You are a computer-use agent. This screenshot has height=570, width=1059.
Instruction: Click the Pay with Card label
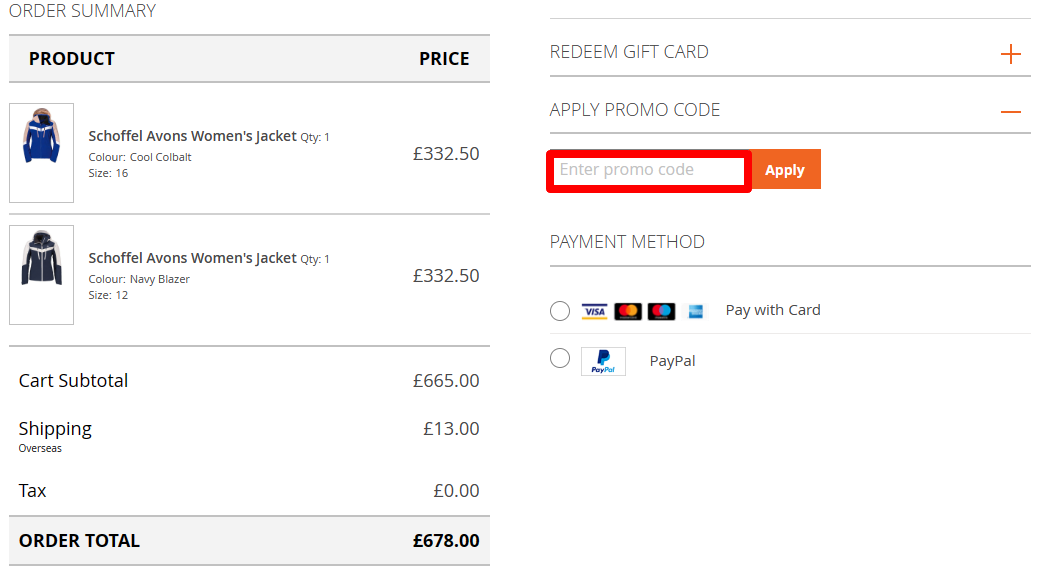[x=773, y=310]
